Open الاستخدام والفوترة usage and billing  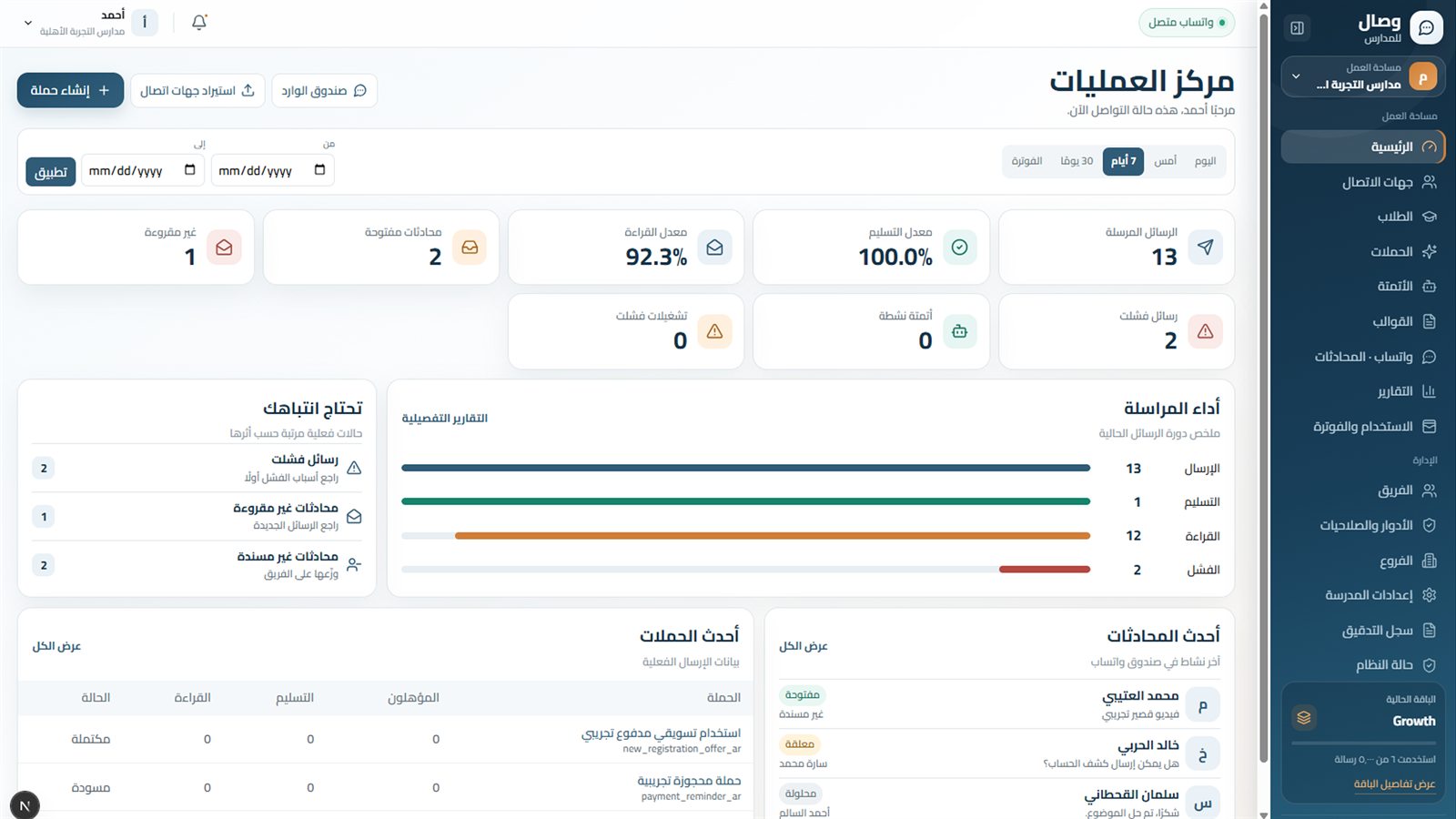point(1362,426)
